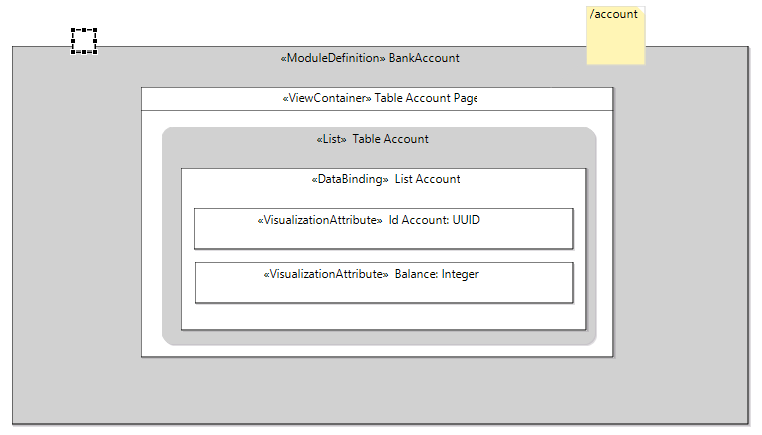Image resolution: width=762 pixels, height=435 pixels.
Task: Click the ModuleDefinition stereotype text
Action: point(333,58)
